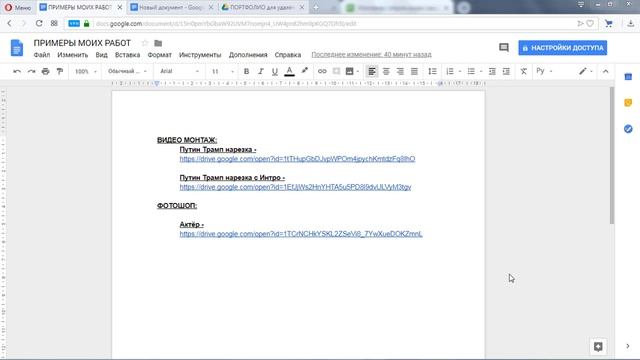The image size is (640, 360).
Task: Select the Paint format tool
Action: click(x=60, y=71)
